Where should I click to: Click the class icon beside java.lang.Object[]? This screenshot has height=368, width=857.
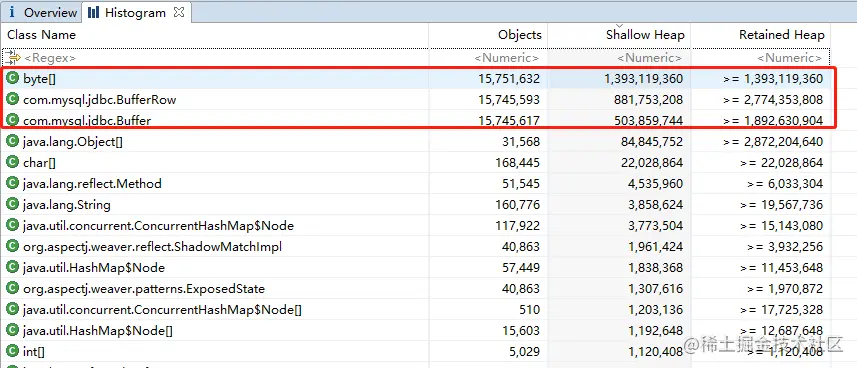coord(13,142)
